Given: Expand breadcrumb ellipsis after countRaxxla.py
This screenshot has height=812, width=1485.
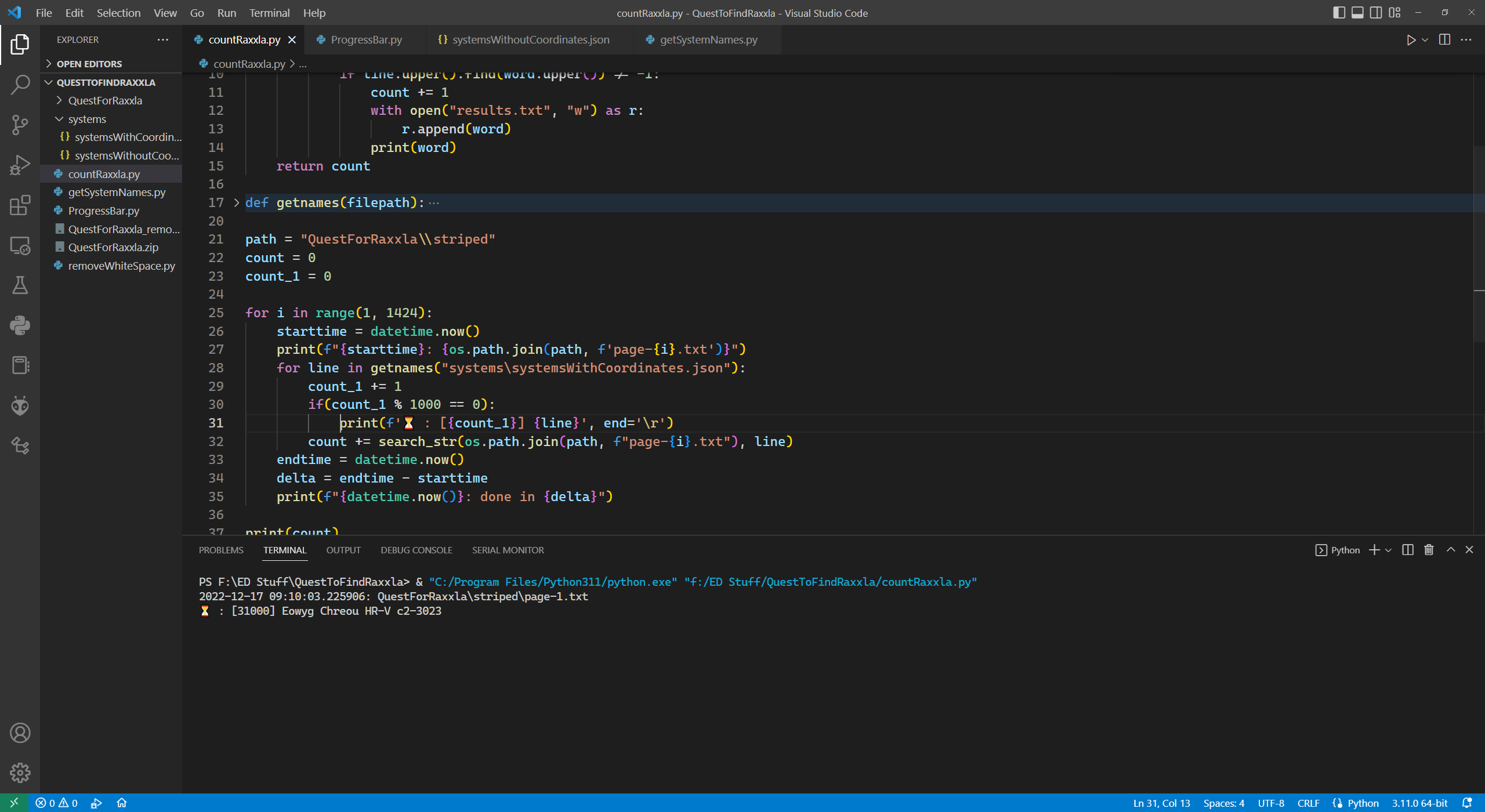Looking at the screenshot, I should click(302, 64).
